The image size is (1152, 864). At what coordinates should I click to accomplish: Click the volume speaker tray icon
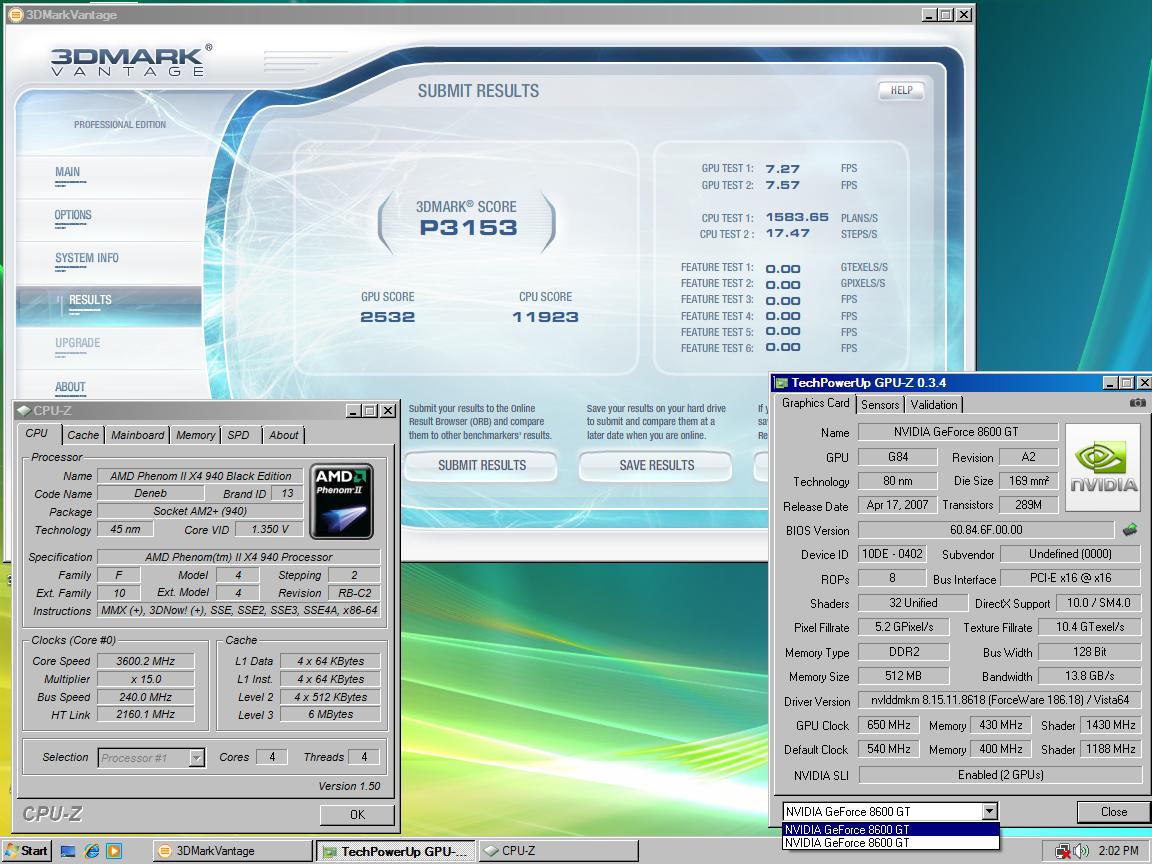[1081, 851]
